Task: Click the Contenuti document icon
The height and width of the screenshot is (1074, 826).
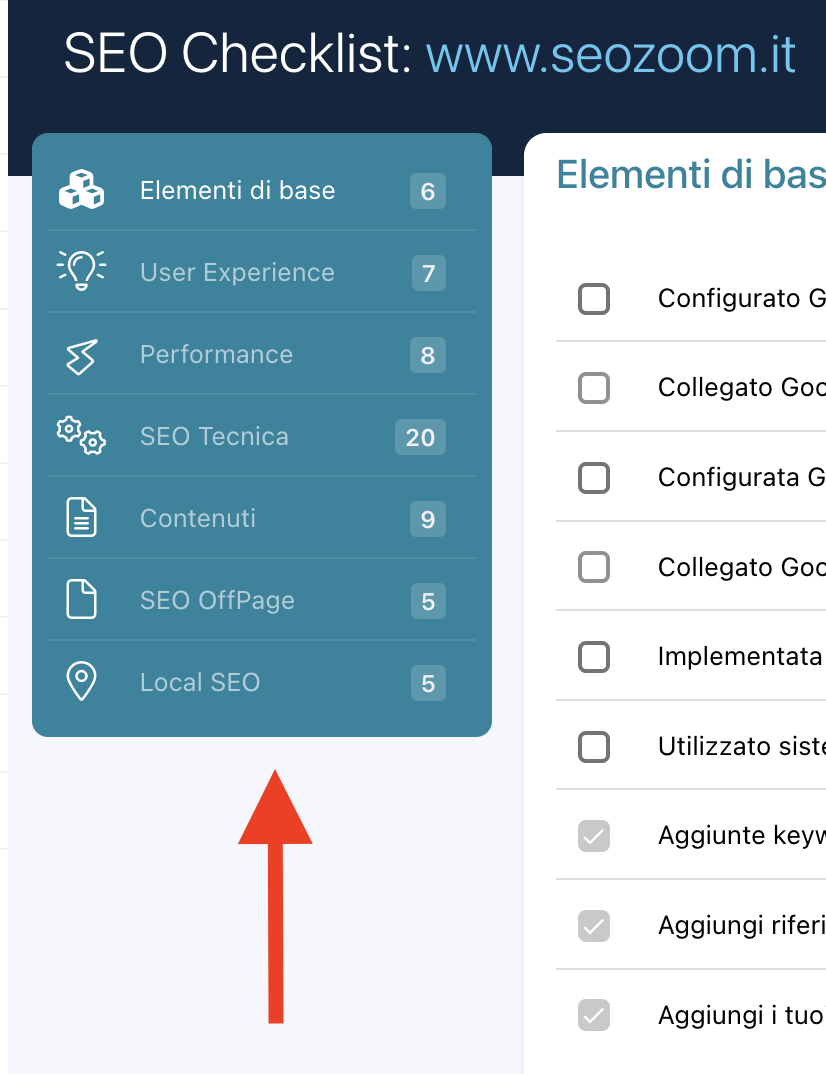Action: coord(81,518)
